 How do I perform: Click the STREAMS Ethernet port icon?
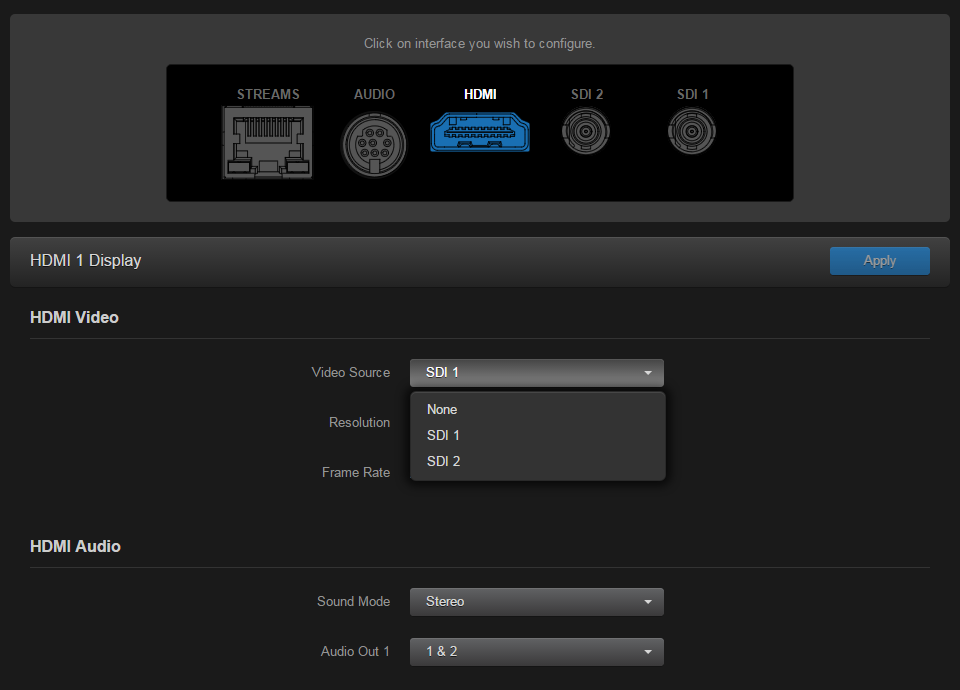click(x=267, y=142)
